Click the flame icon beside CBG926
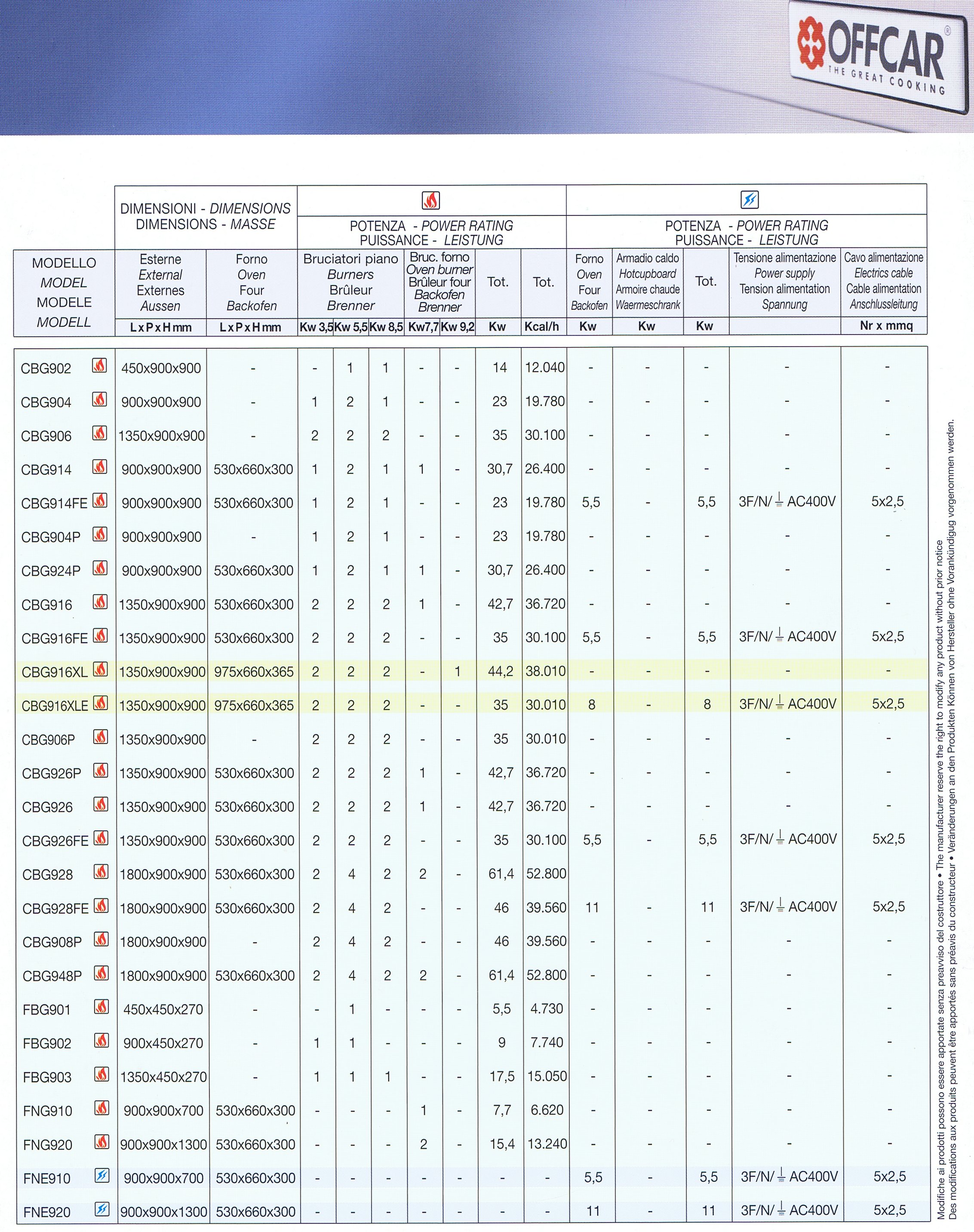 [100, 804]
